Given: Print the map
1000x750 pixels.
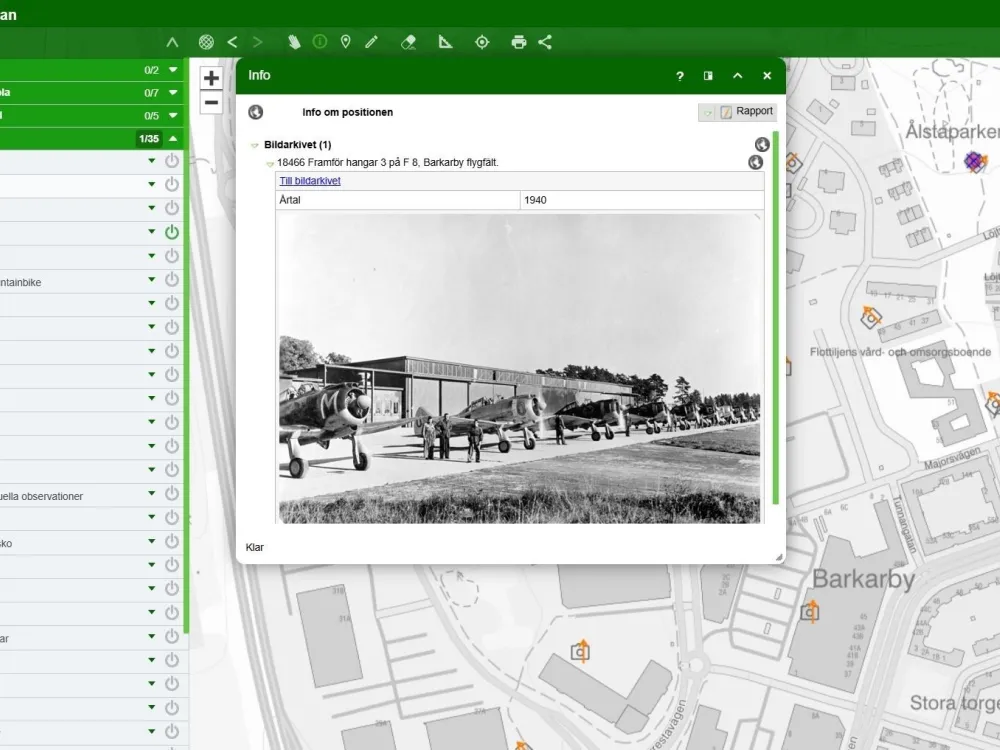Looking at the screenshot, I should pyautogui.click(x=519, y=42).
